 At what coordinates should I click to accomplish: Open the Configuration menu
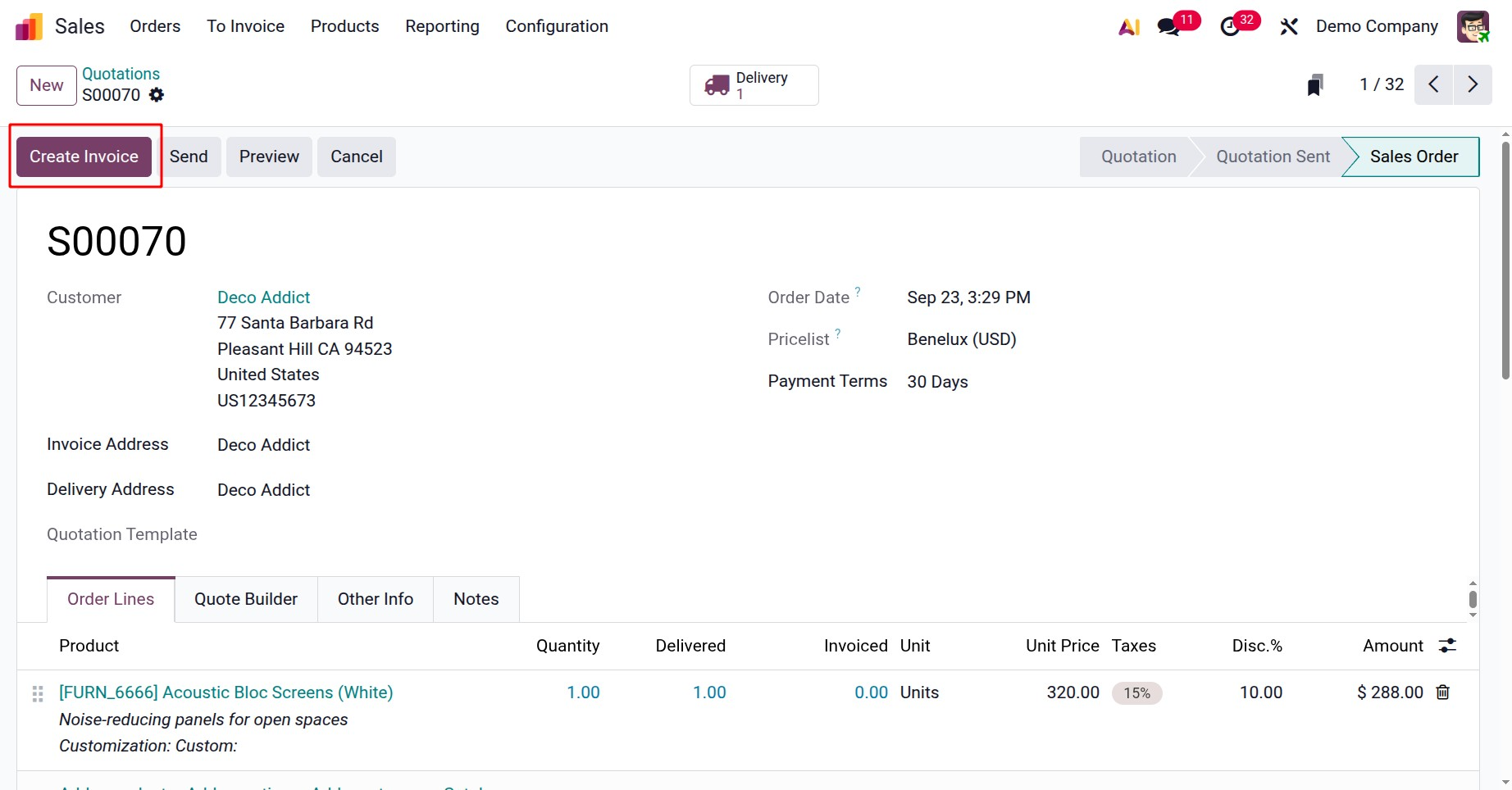[557, 26]
